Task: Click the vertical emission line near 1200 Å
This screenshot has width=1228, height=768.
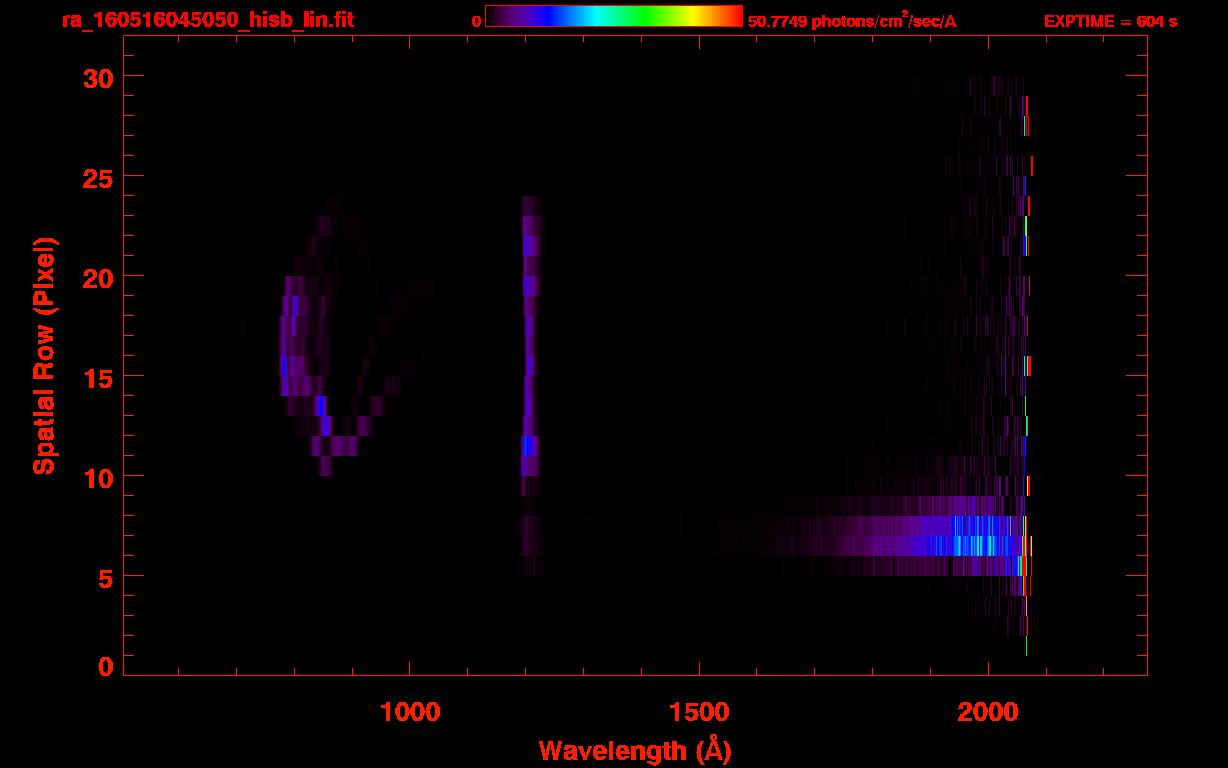Action: [x=530, y=385]
